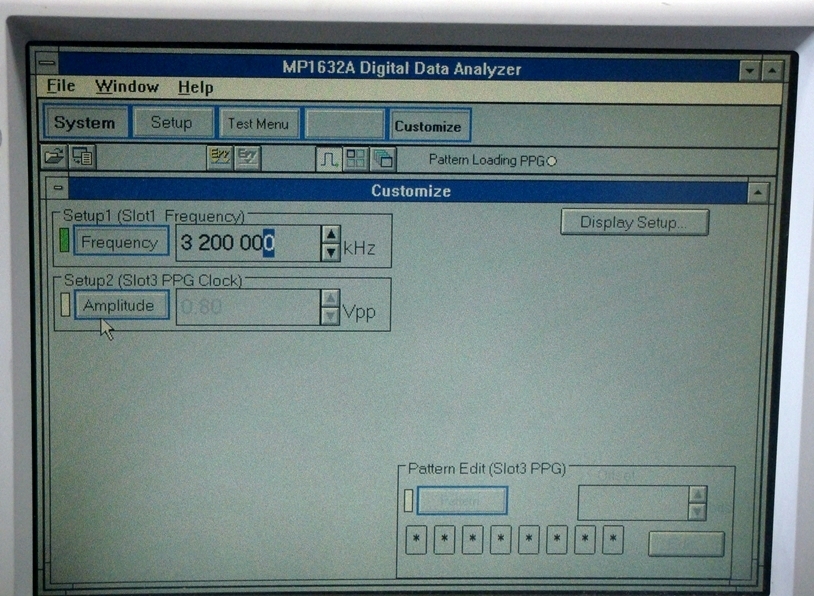Click the Amplitude button
The width and height of the screenshot is (814, 596).
121,305
